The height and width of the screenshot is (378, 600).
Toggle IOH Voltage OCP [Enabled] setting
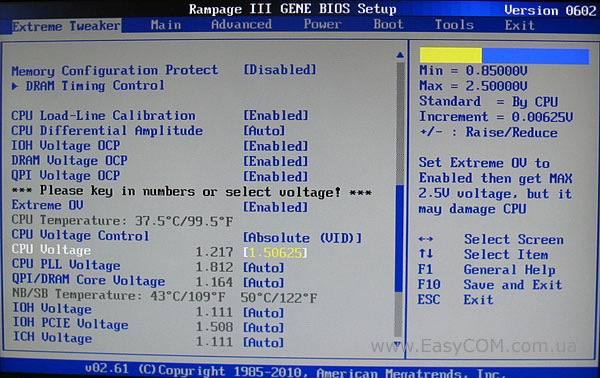276,146
